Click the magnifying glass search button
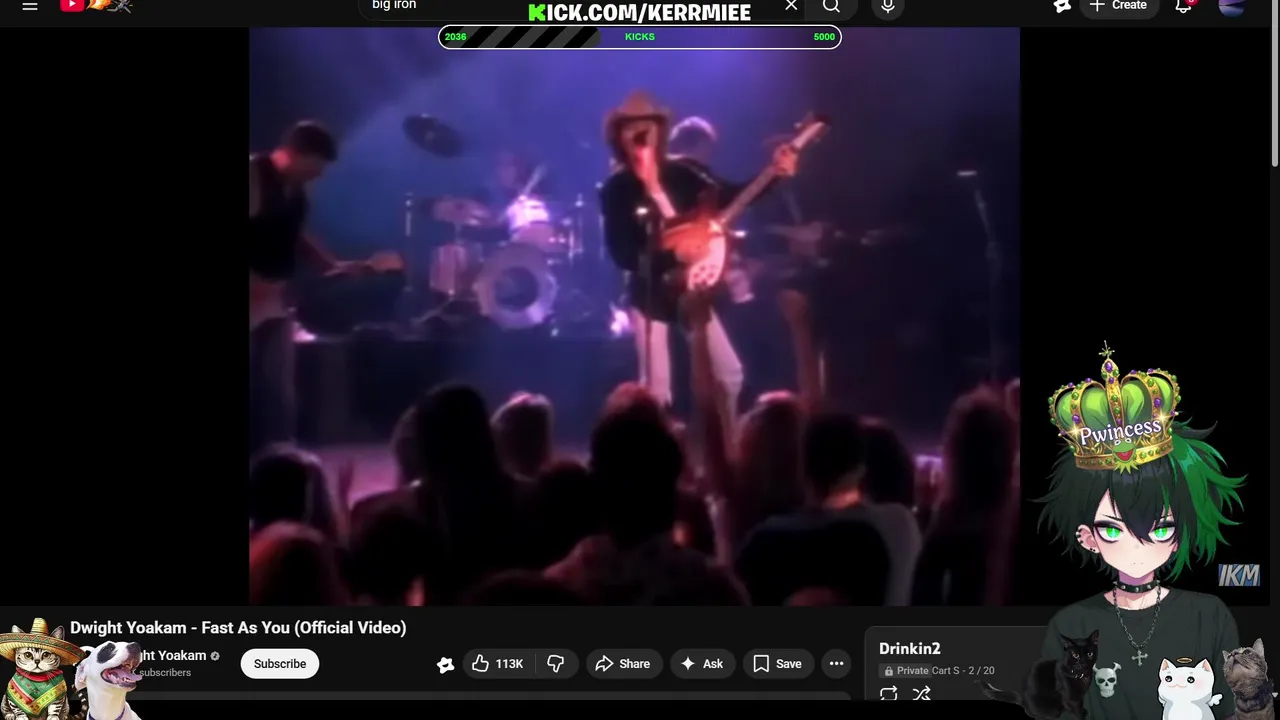Viewport: 1280px width, 720px height. click(x=831, y=7)
